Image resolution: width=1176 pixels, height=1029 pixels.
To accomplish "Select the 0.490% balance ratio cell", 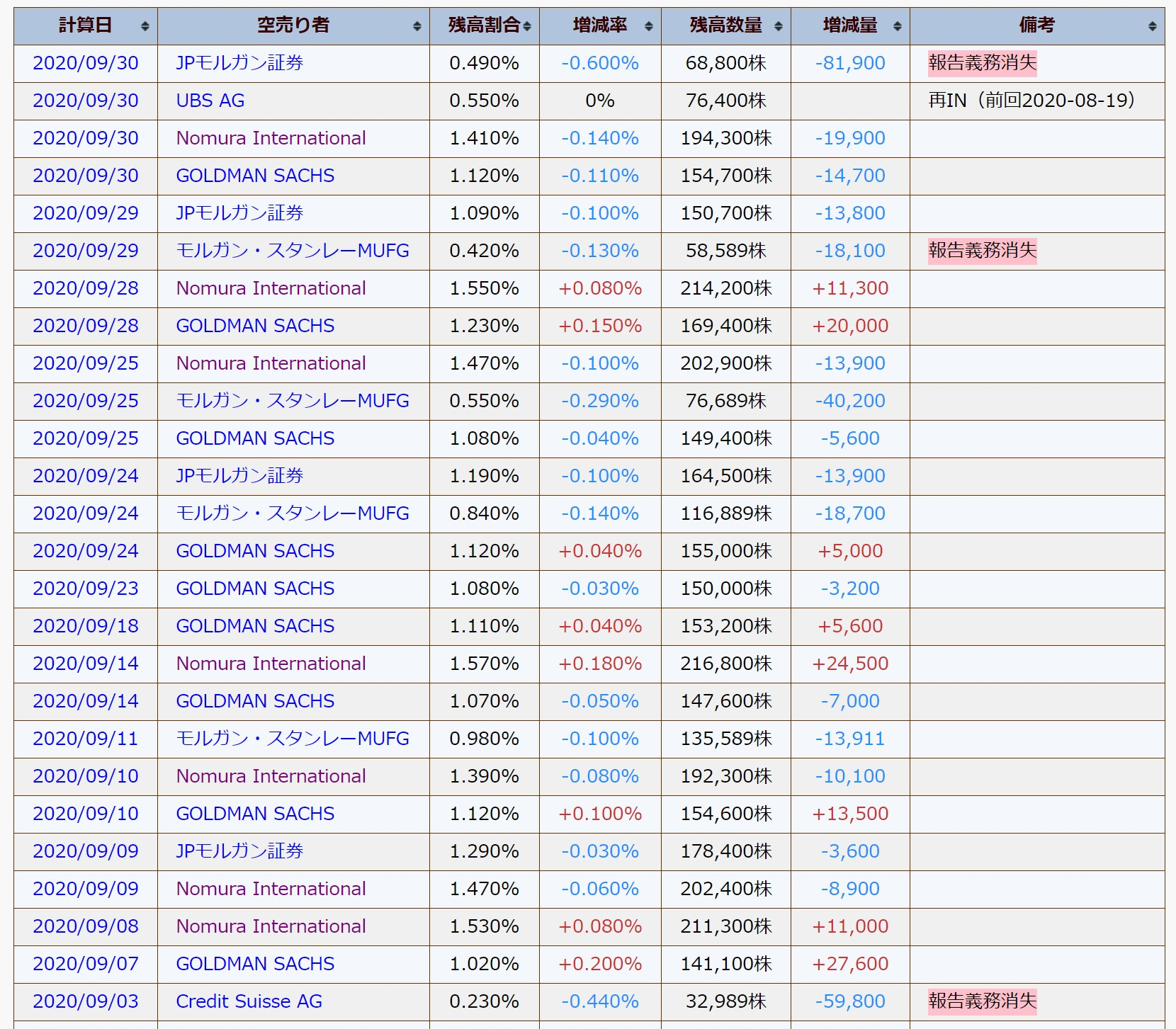I will tap(485, 63).
